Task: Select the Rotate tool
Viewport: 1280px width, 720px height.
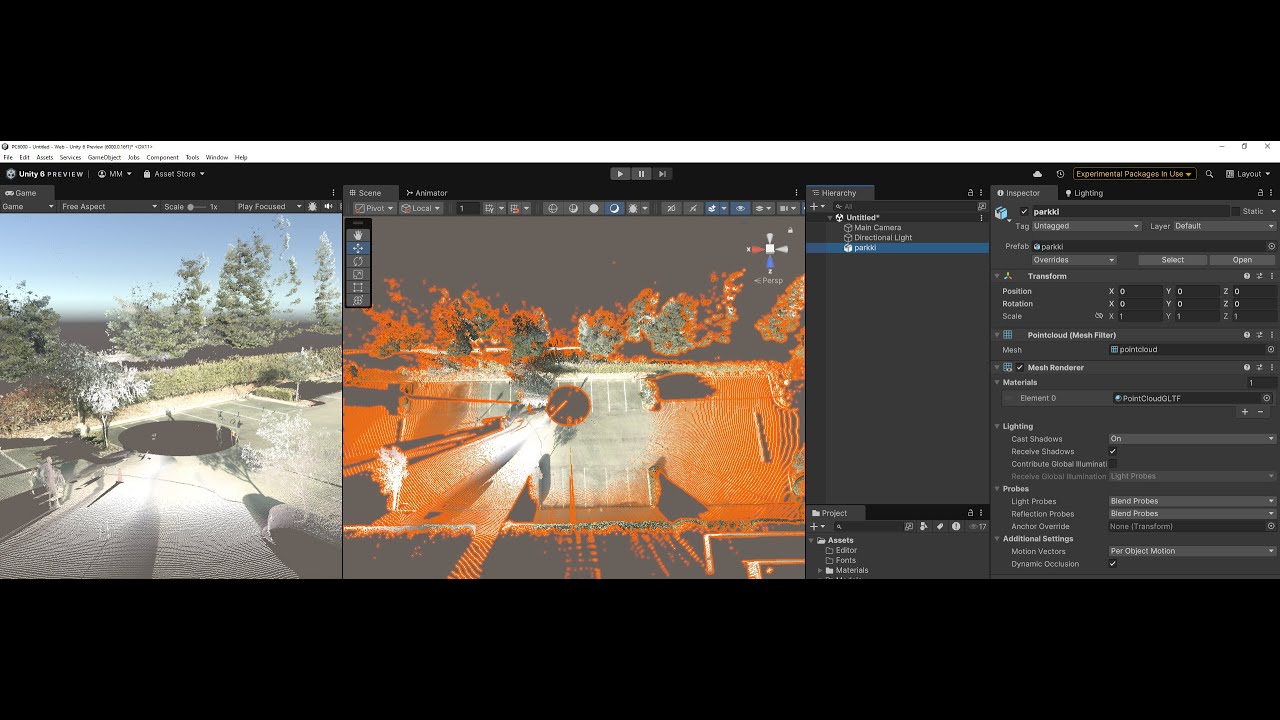Action: (x=357, y=261)
